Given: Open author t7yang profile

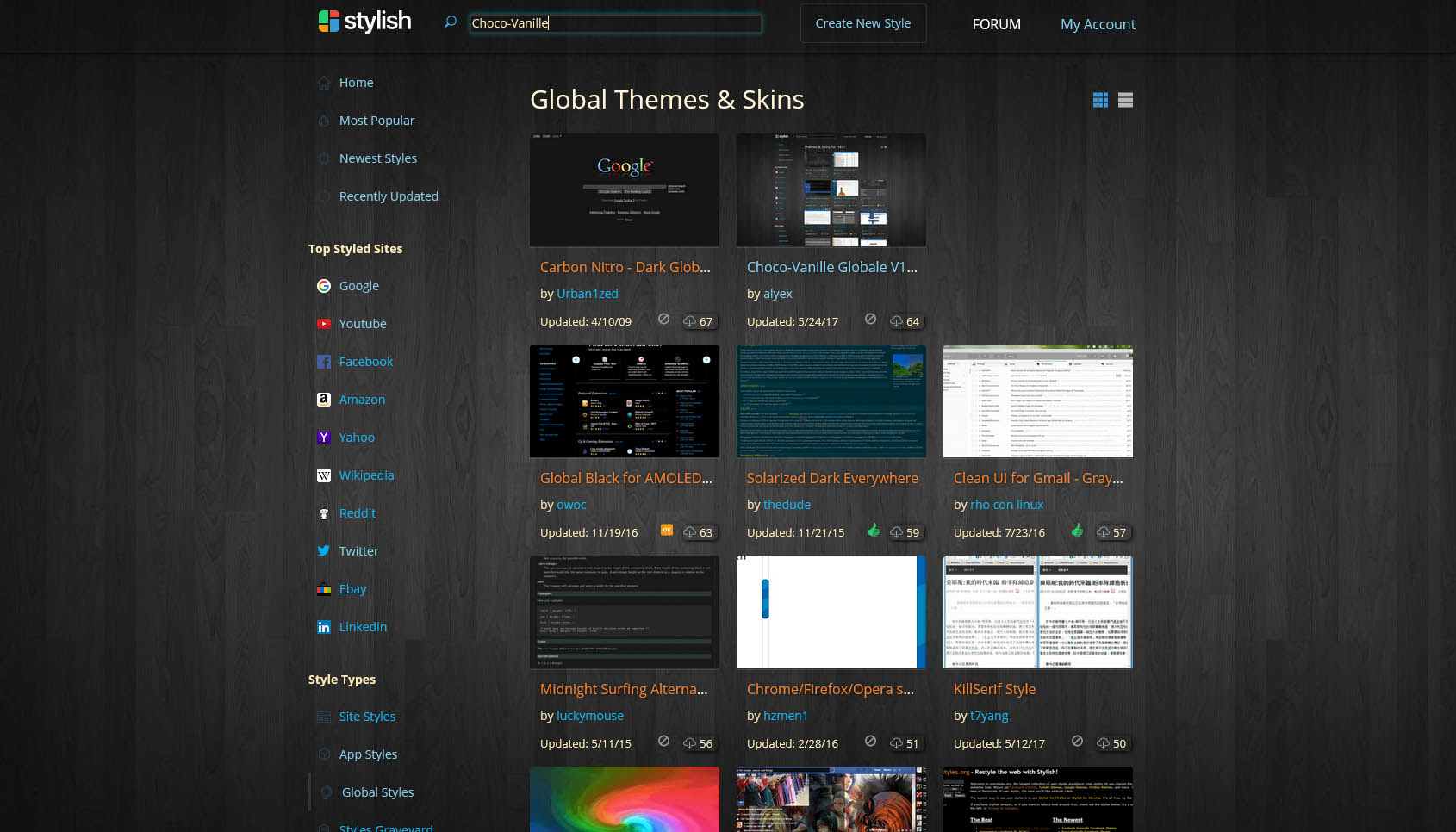Looking at the screenshot, I should point(989,716).
